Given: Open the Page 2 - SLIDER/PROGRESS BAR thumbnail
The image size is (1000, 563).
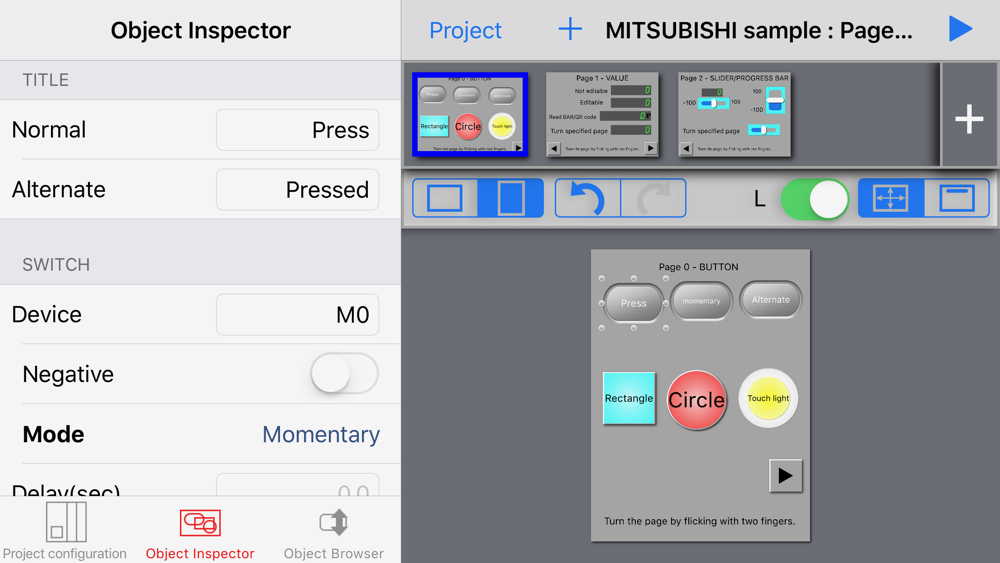Looking at the screenshot, I should point(734,114).
